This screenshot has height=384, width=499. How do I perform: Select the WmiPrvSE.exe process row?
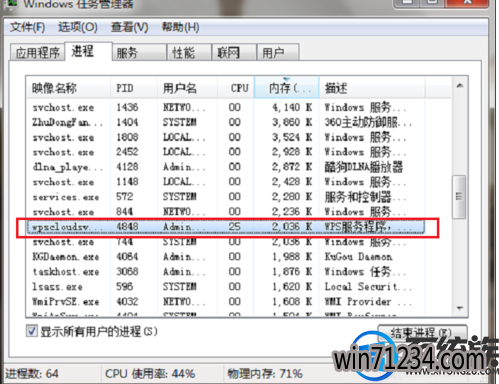coord(225,302)
